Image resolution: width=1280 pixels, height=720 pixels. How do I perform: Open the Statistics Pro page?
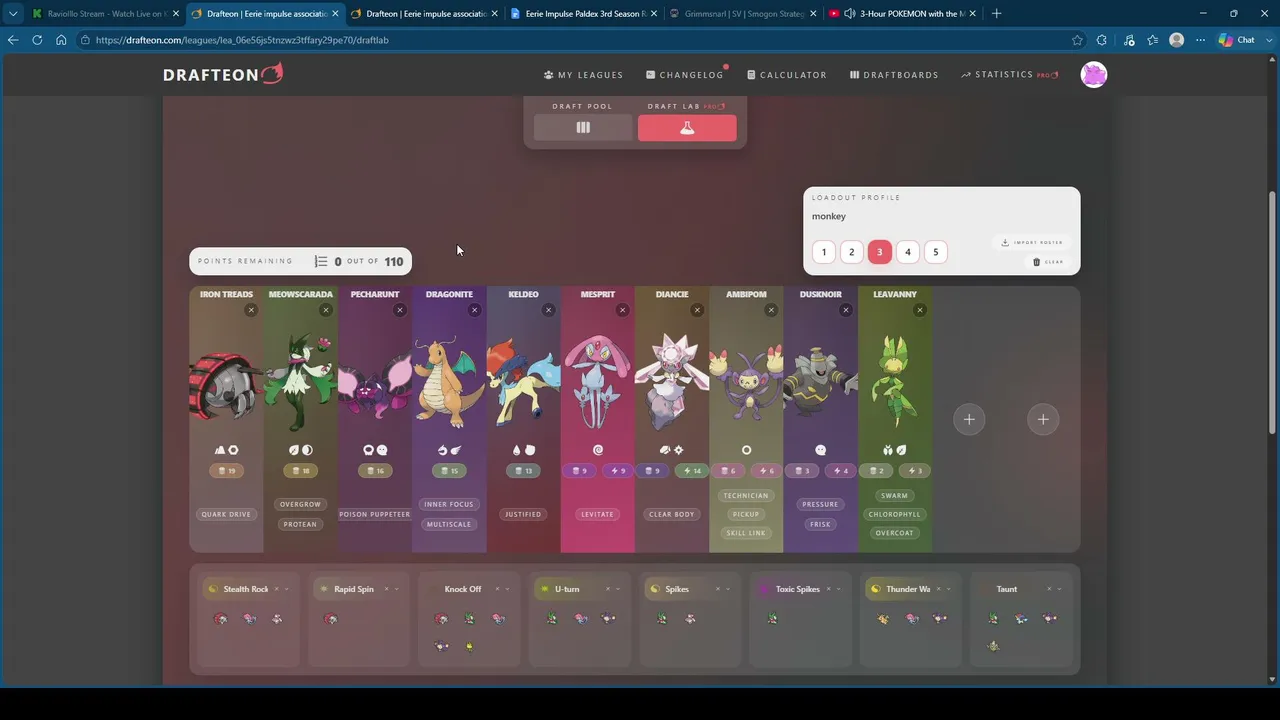pos(1009,75)
